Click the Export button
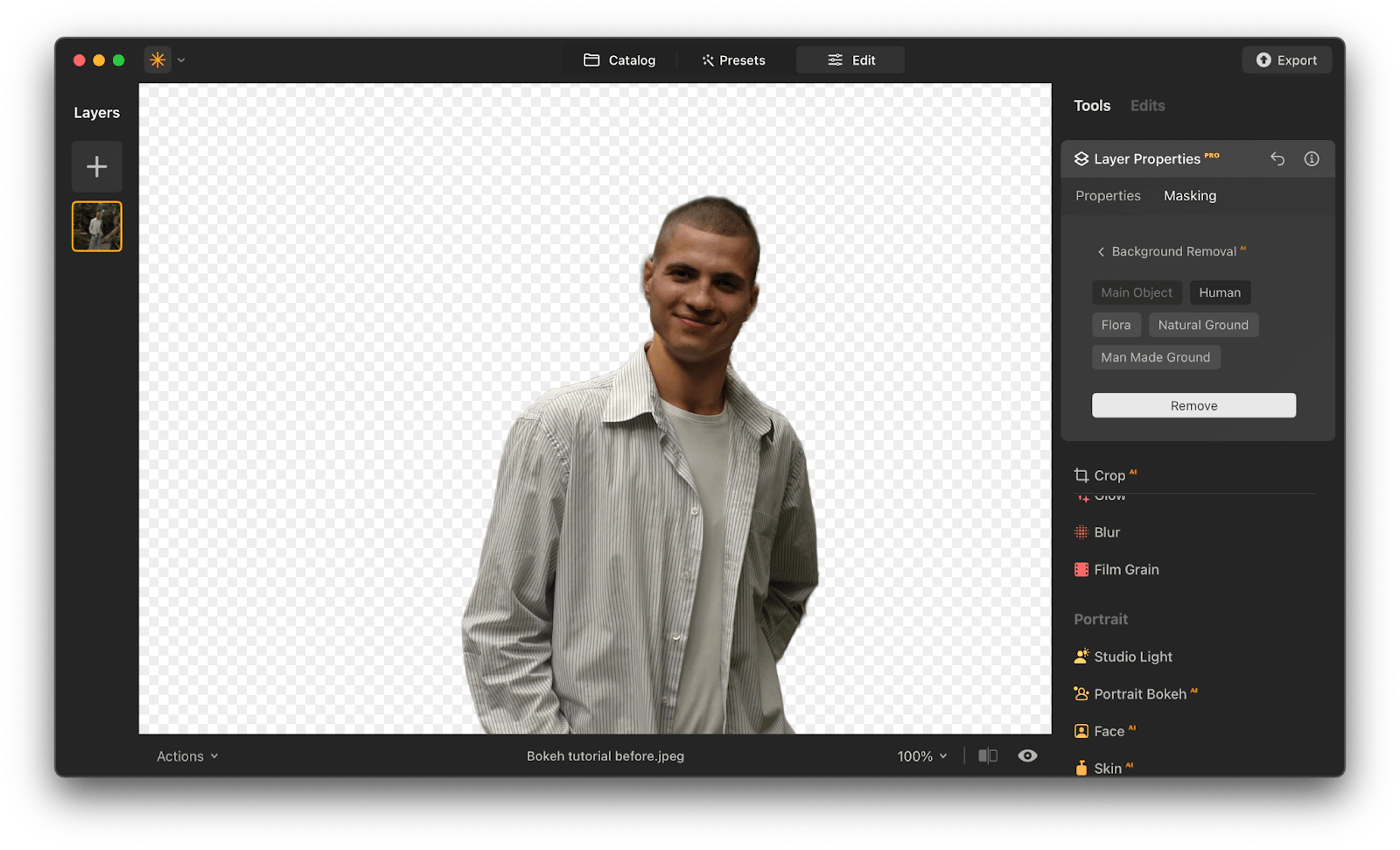This screenshot has height=850, width=1400. [1286, 60]
